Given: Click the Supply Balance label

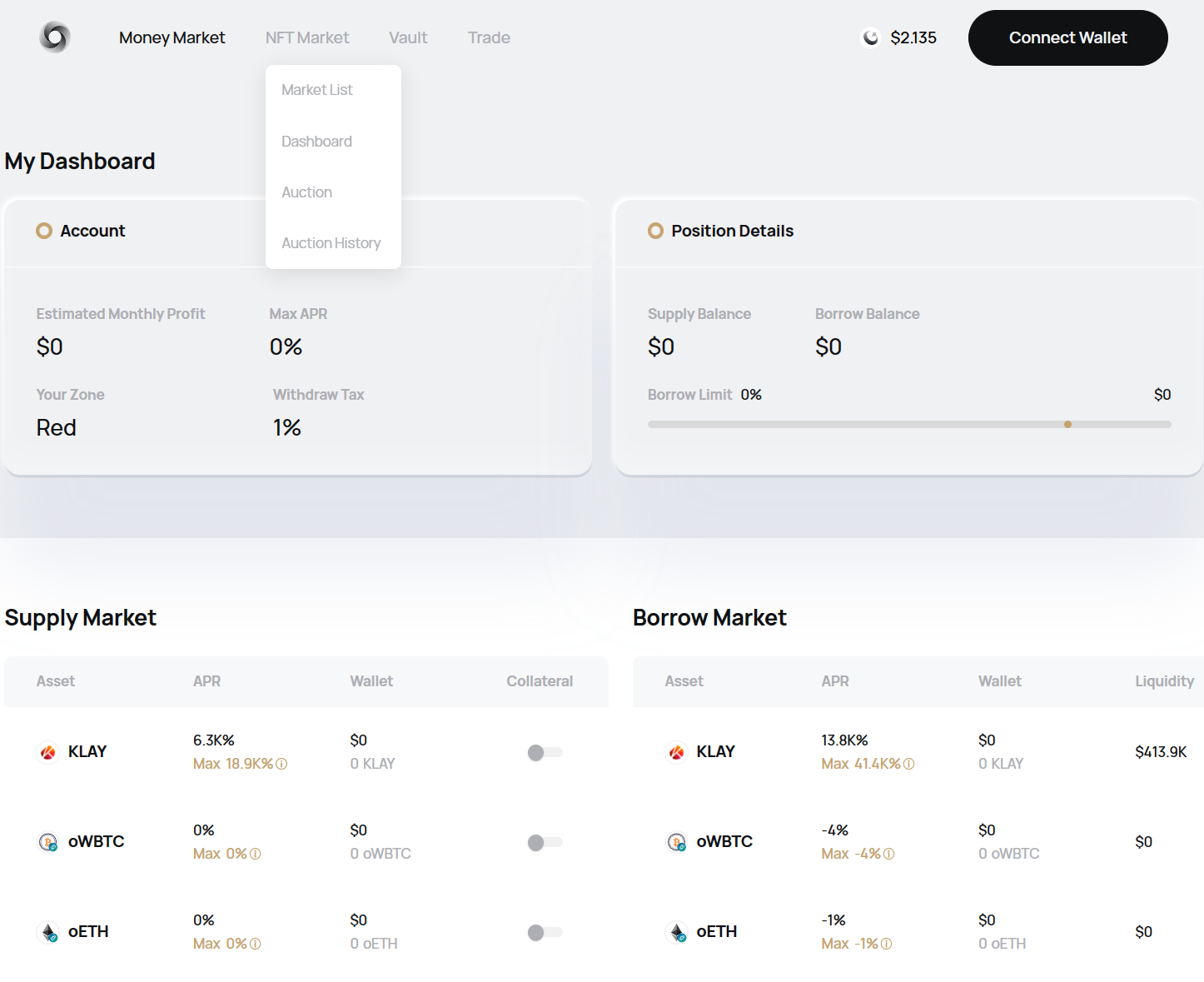Looking at the screenshot, I should (x=699, y=314).
